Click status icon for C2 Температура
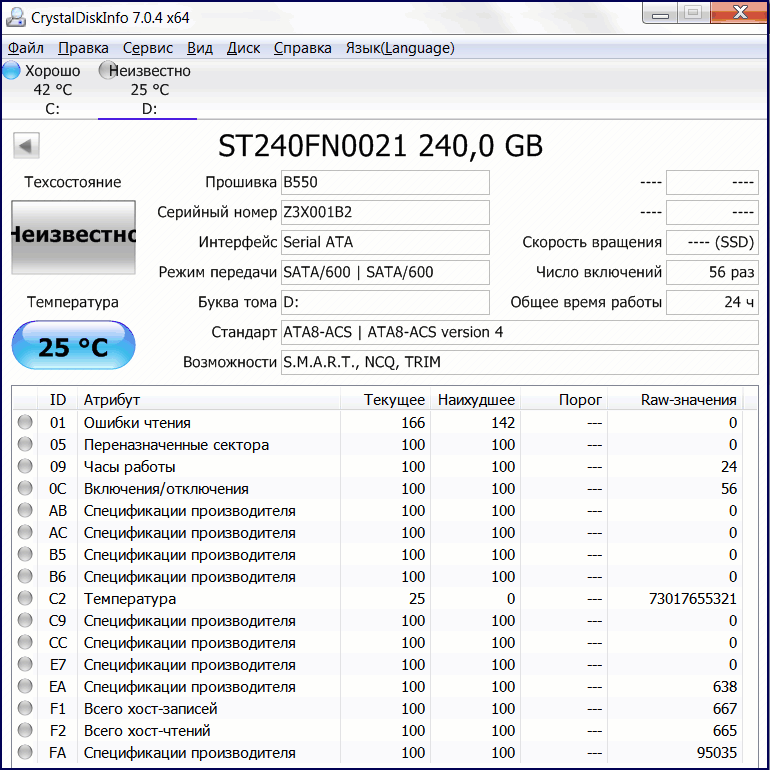This screenshot has height=770, width=770. pos(25,598)
